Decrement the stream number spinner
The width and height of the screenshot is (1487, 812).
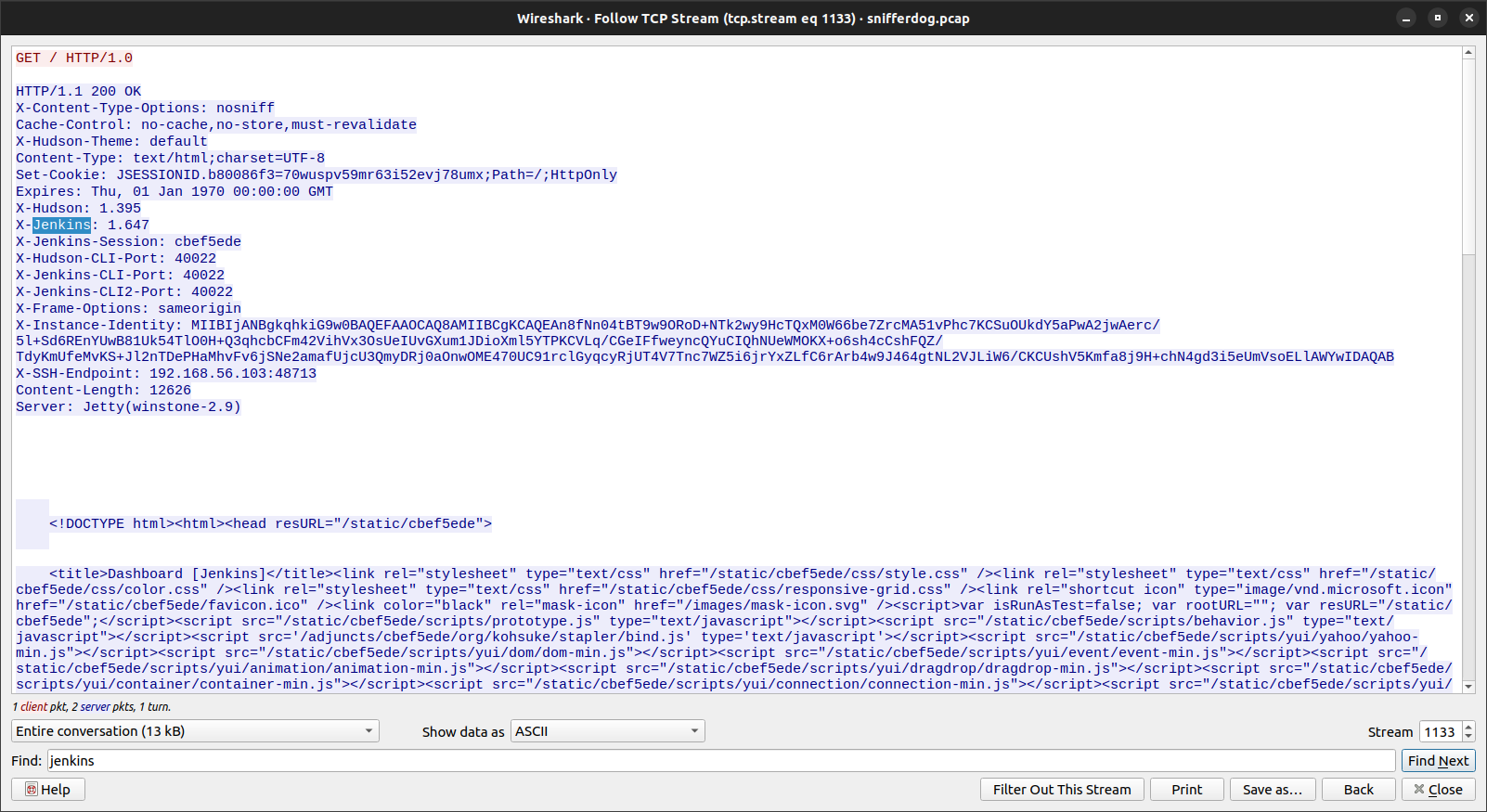click(x=1468, y=738)
